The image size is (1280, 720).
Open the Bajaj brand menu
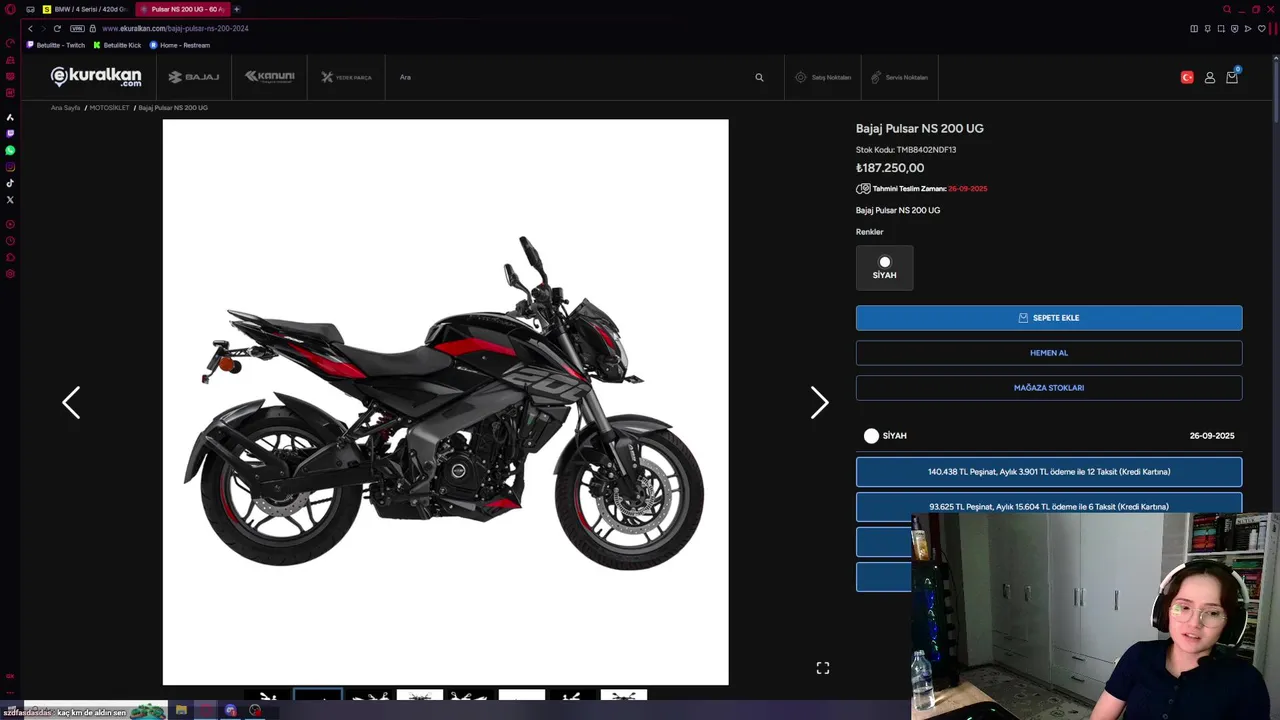pyautogui.click(x=193, y=77)
